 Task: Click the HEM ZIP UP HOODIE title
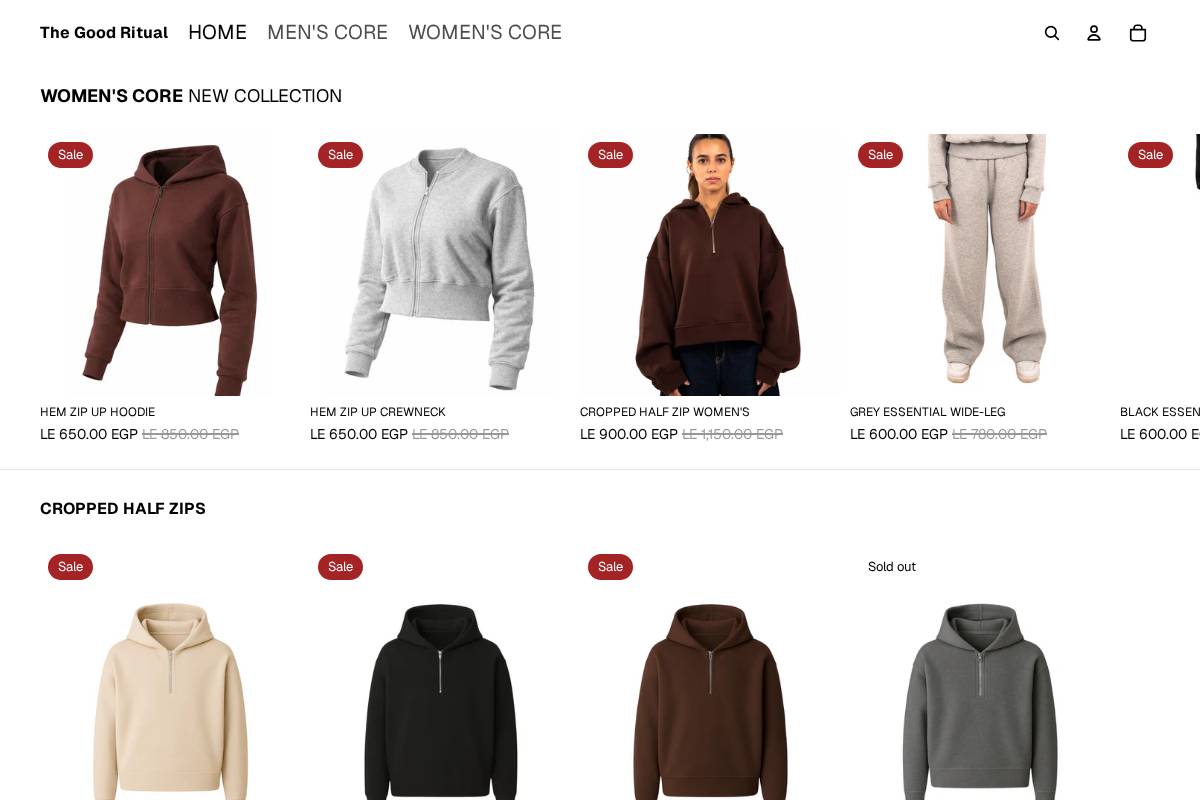click(97, 412)
